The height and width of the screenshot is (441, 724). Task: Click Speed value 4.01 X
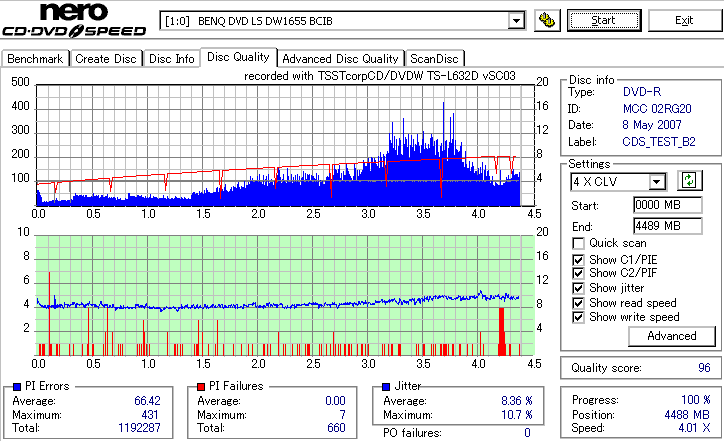694,428
